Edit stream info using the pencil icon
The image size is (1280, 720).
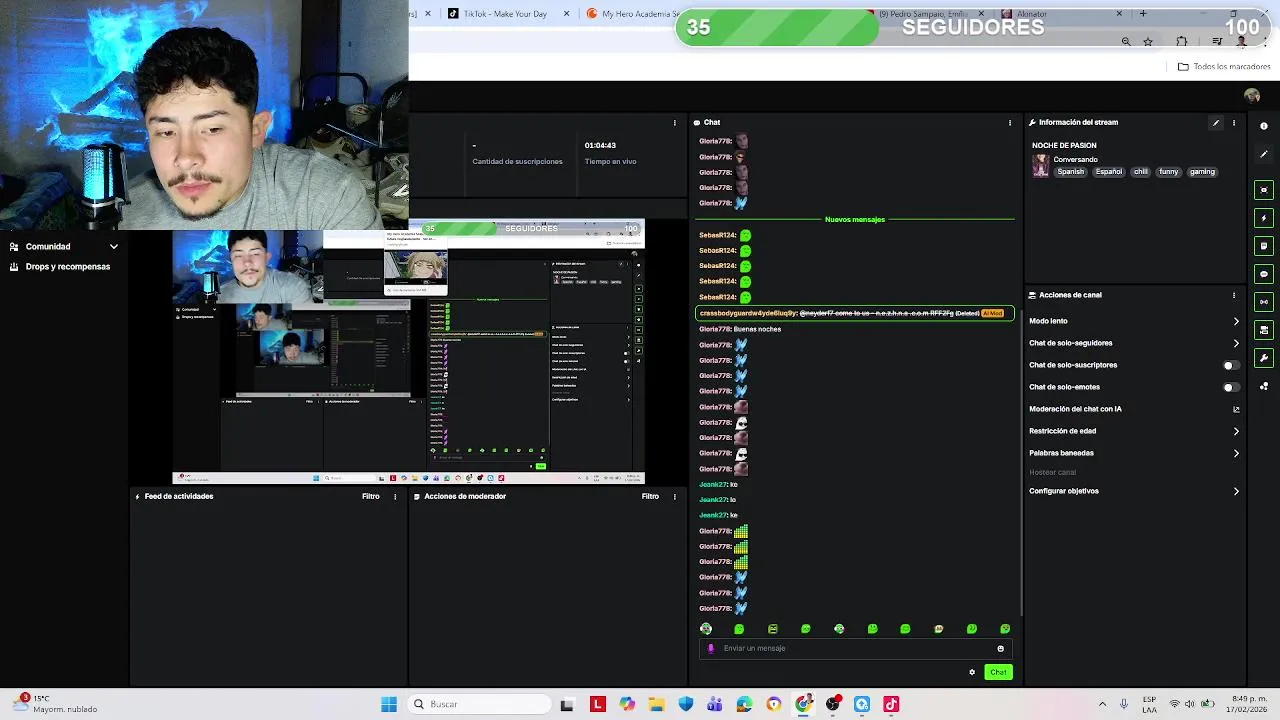click(x=1216, y=123)
